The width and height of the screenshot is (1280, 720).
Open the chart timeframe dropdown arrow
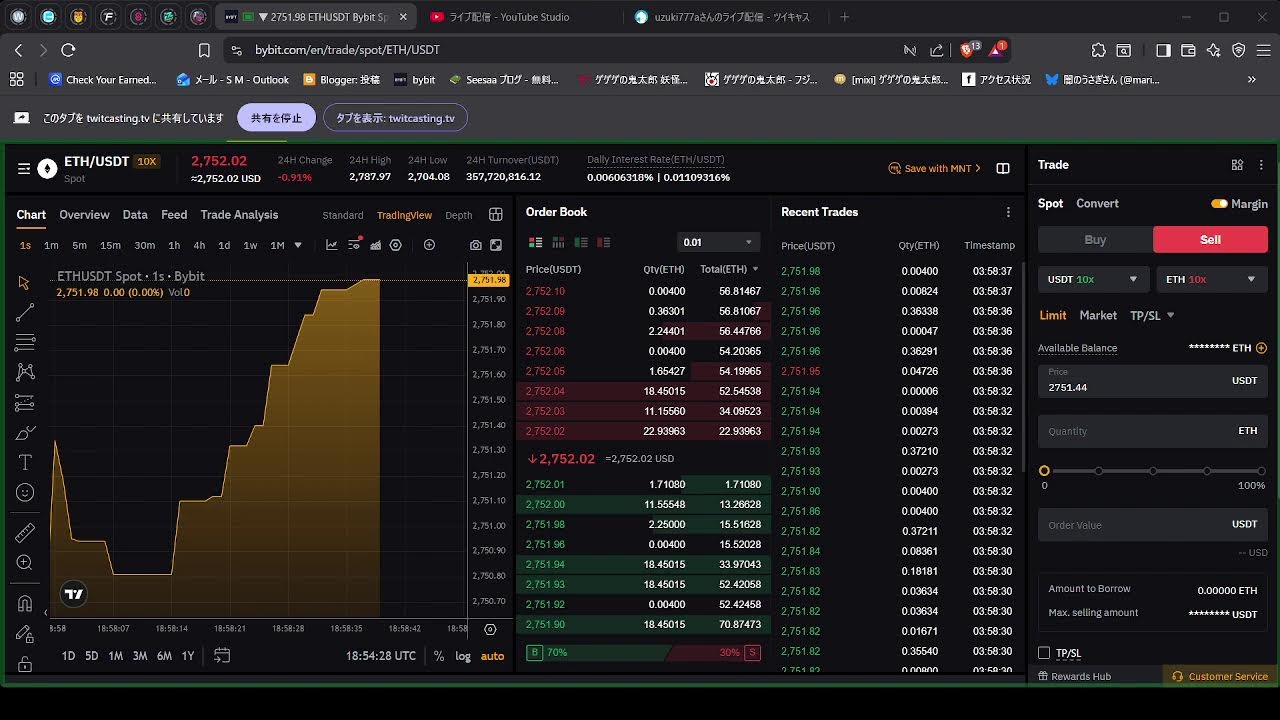[x=298, y=245]
